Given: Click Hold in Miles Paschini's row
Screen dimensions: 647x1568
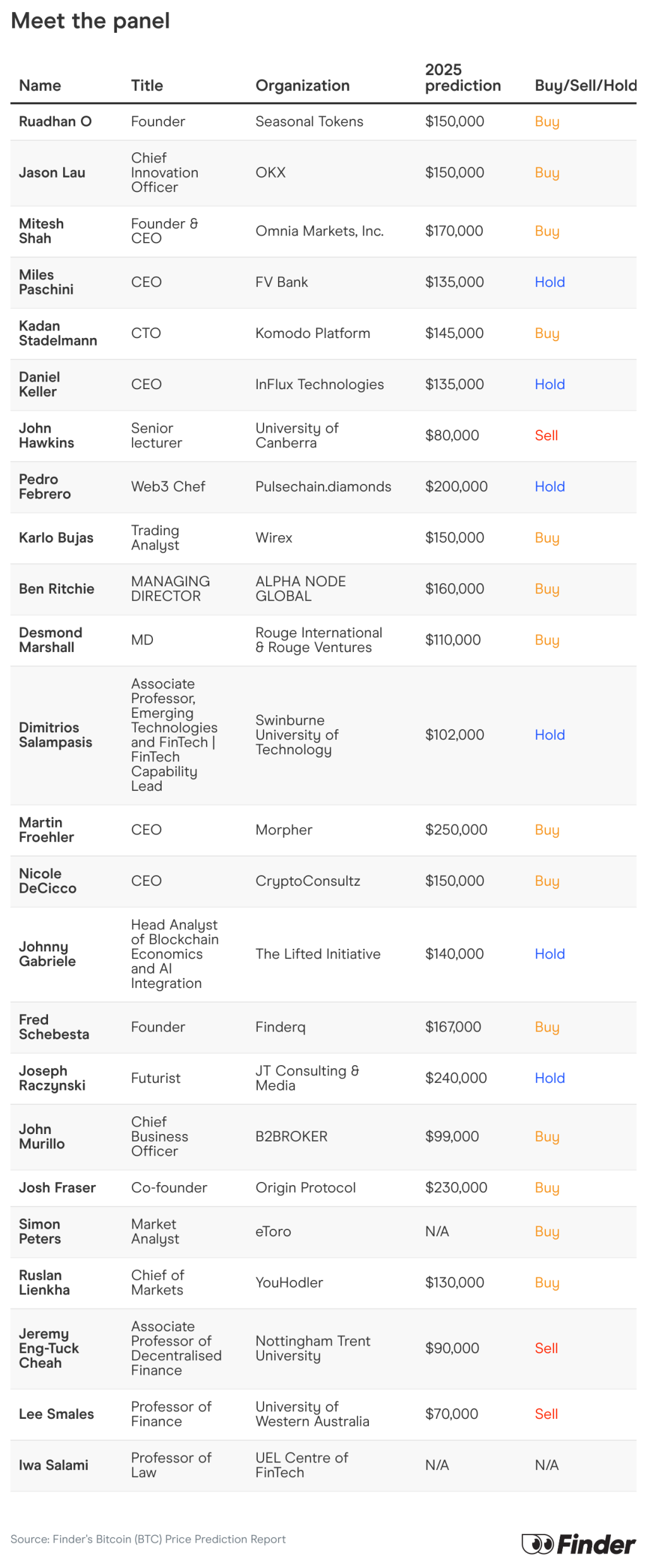Looking at the screenshot, I should (549, 282).
